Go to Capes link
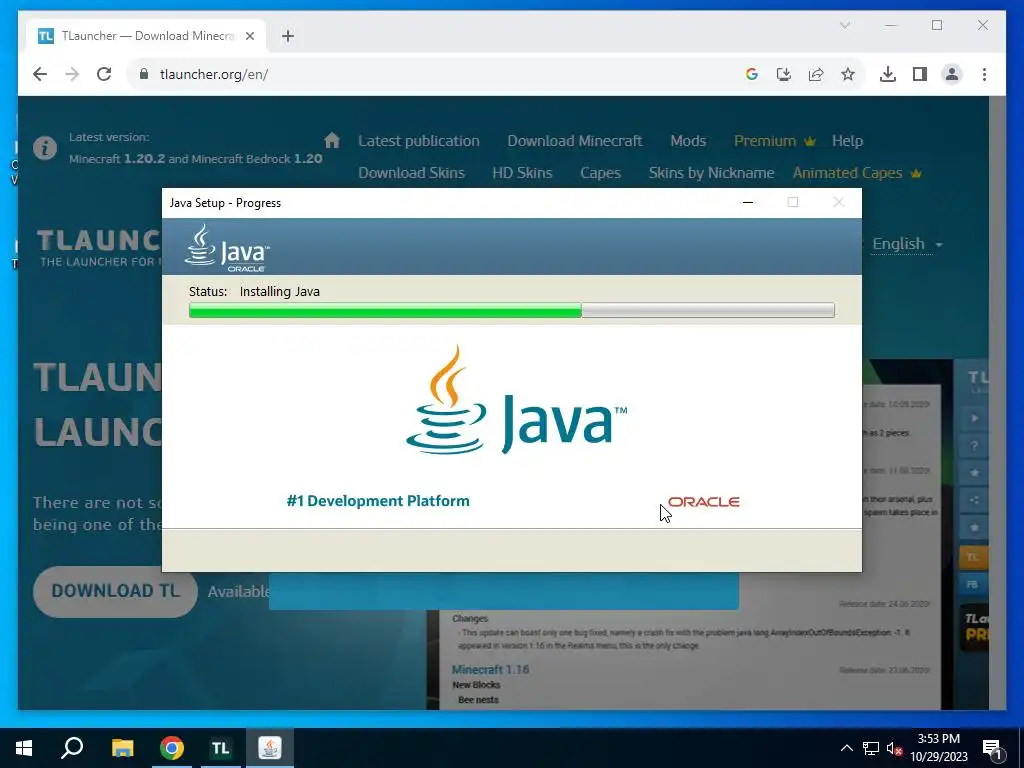 click(600, 173)
